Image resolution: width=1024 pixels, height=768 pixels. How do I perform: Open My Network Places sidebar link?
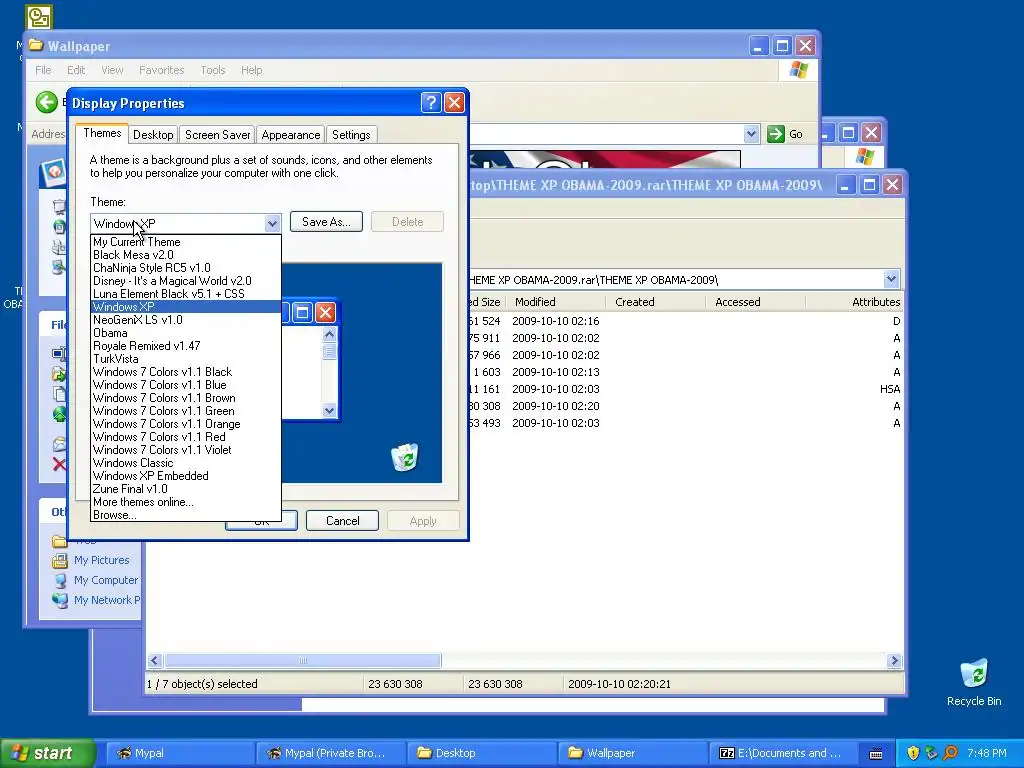pos(107,600)
